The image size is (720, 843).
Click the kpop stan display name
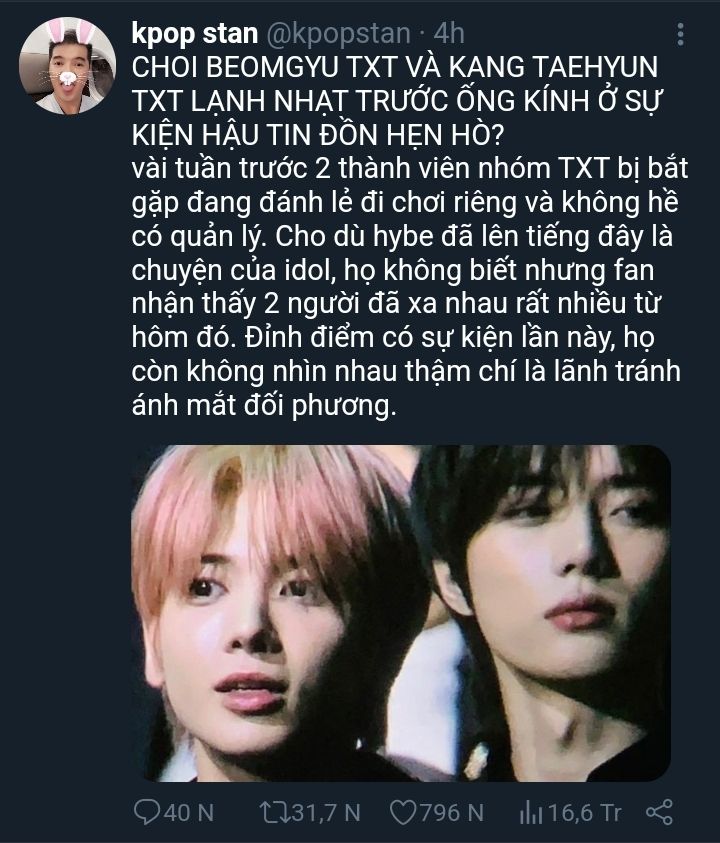(x=195, y=34)
